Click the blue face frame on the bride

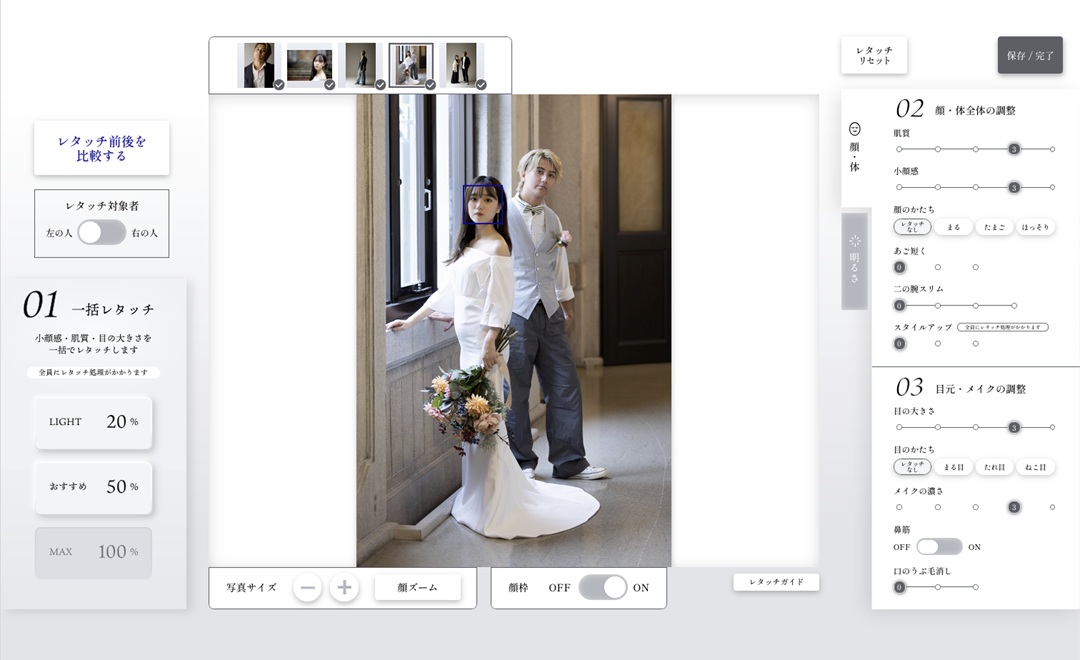tap(481, 205)
